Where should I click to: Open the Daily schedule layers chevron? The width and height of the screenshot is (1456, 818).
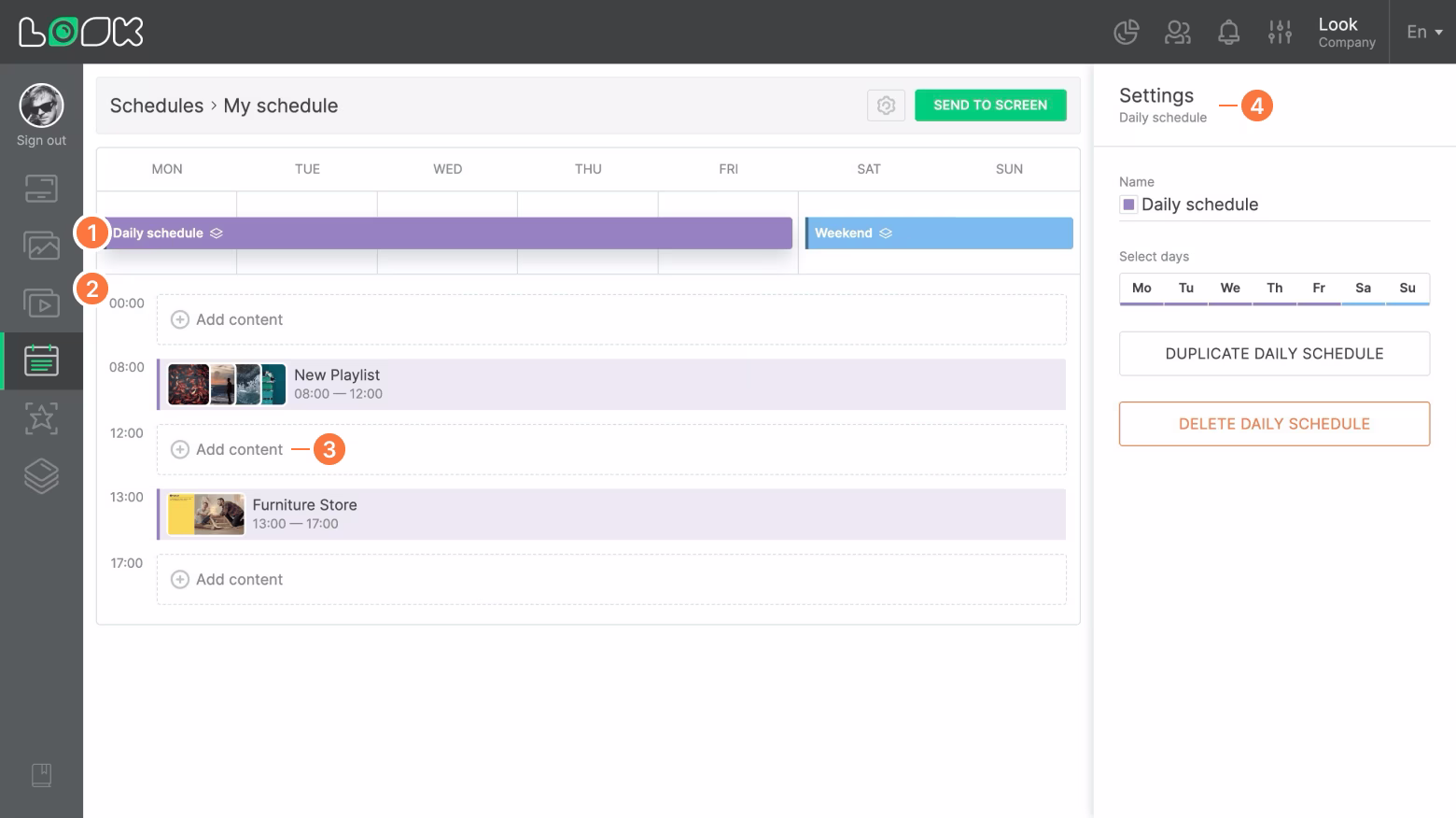[x=216, y=233]
